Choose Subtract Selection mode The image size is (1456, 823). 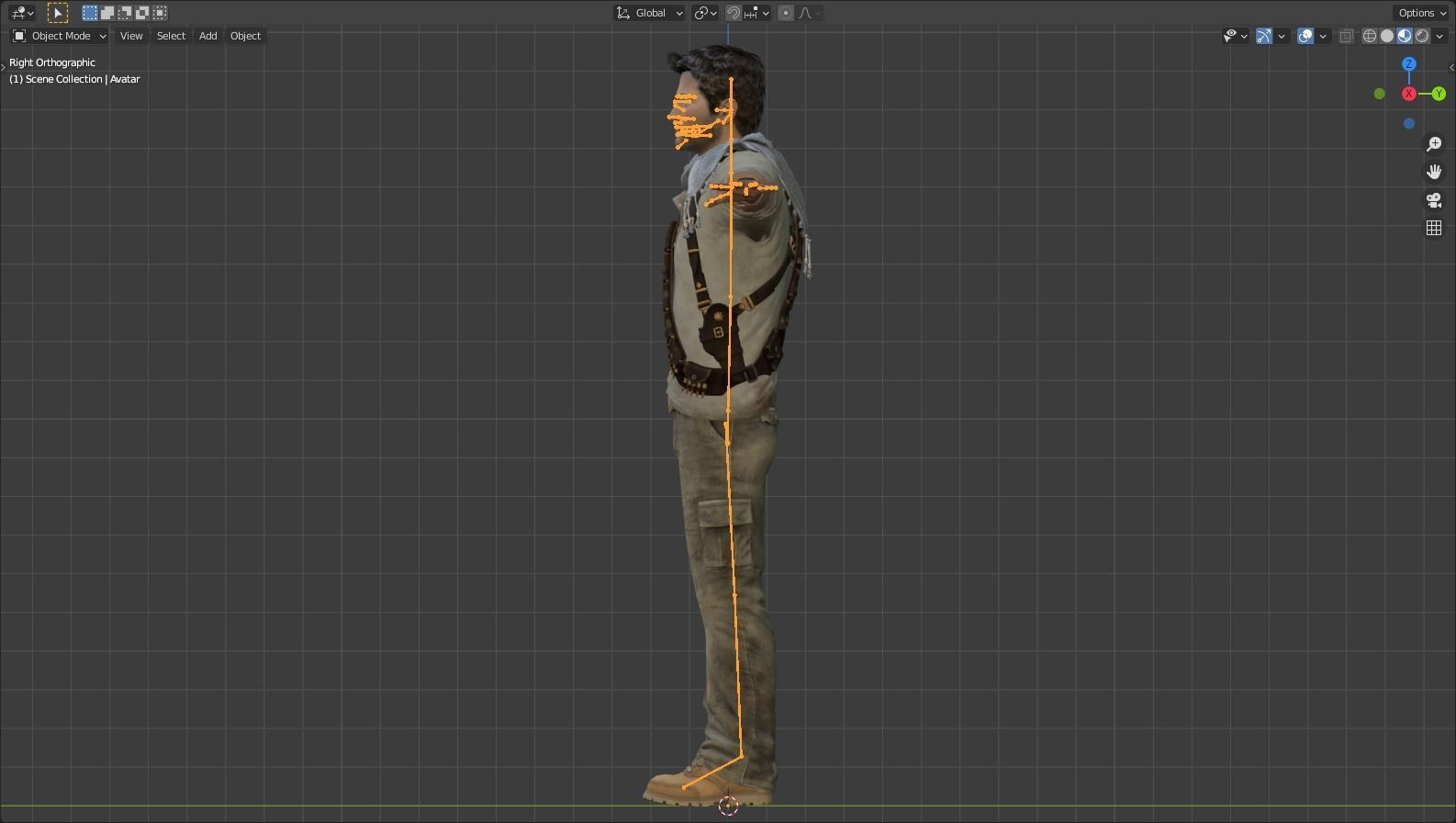tap(125, 13)
